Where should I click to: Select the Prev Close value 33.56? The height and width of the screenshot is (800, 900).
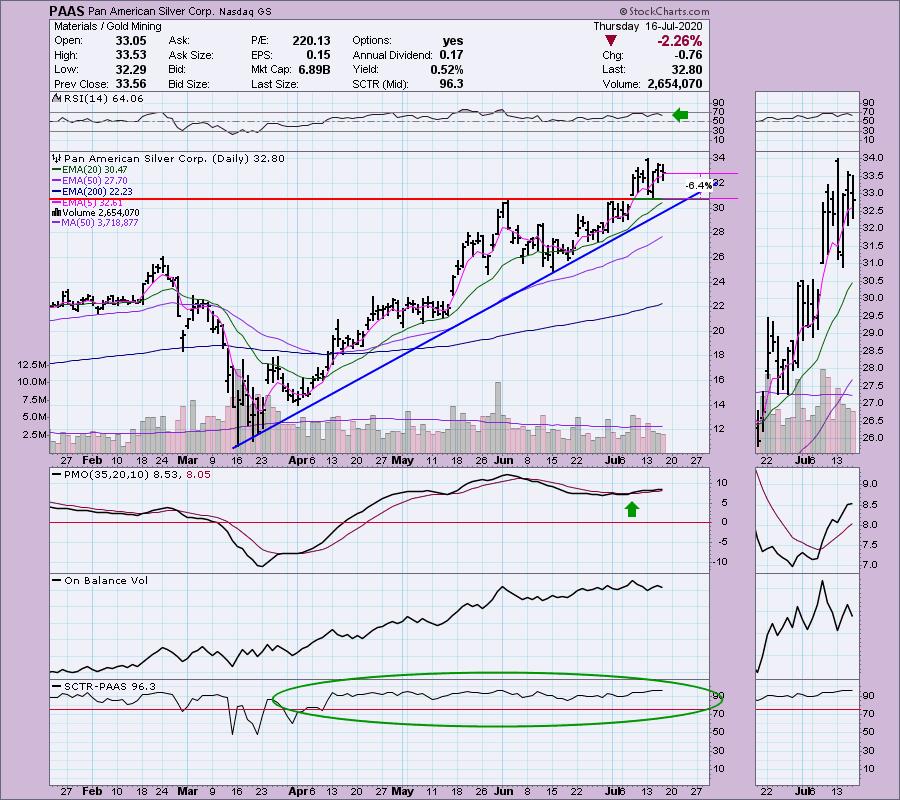(131, 84)
